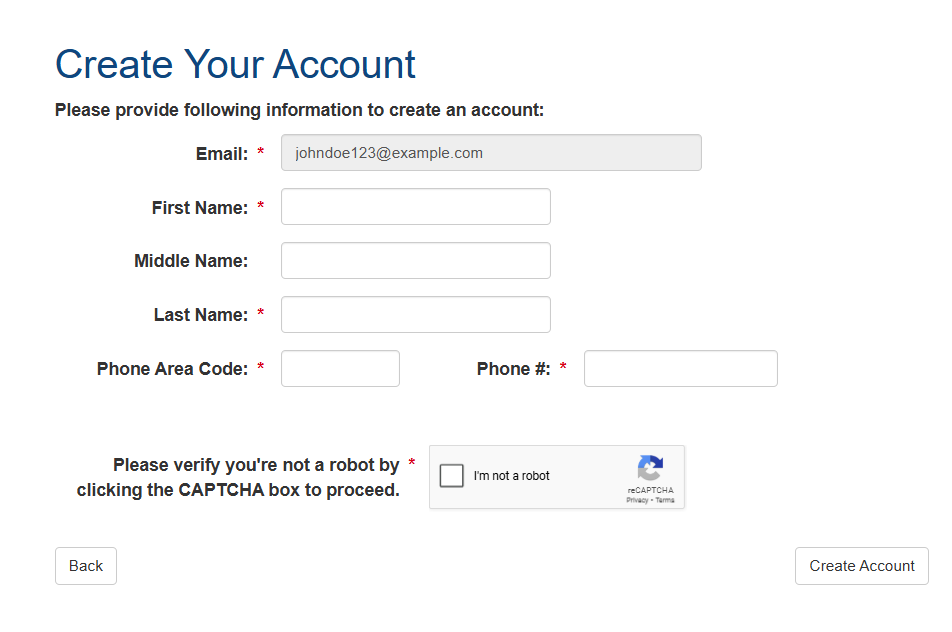The width and height of the screenshot is (952, 632).
Task: Click the "I'm not a robot" text
Action: point(512,476)
